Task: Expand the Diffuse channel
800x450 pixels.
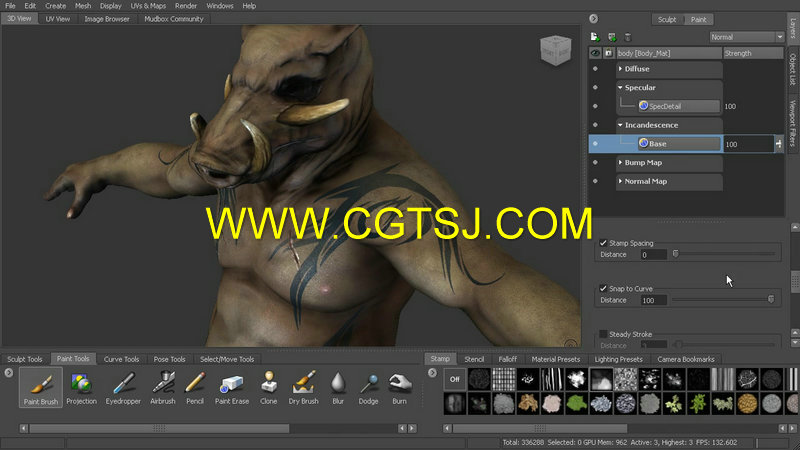Action: (x=620, y=68)
